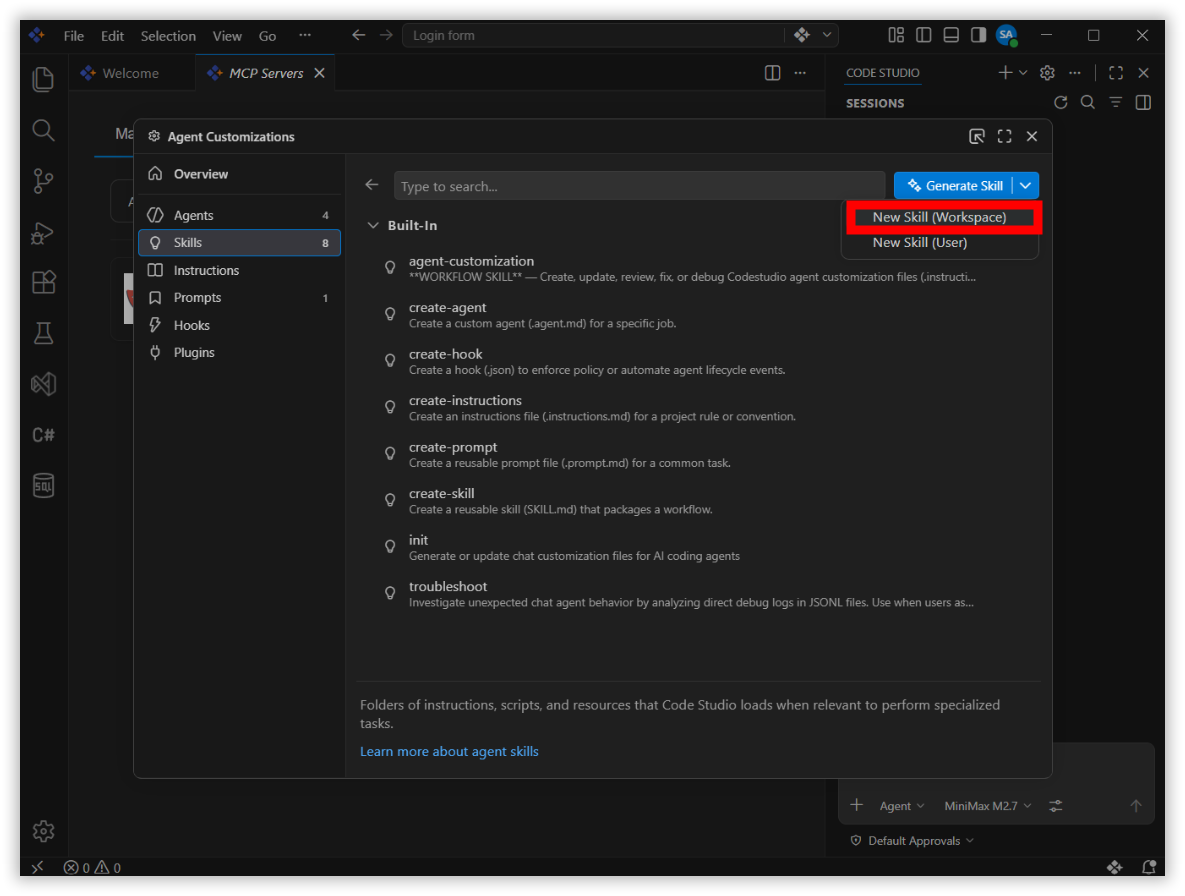
Task: Open the SQL database activity icon
Action: [x=43, y=486]
